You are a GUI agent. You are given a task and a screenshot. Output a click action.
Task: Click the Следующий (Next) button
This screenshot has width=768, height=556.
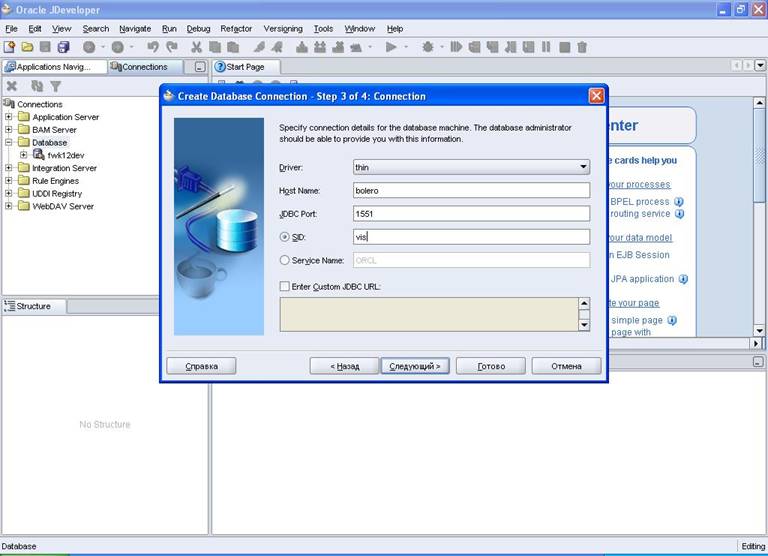click(415, 366)
